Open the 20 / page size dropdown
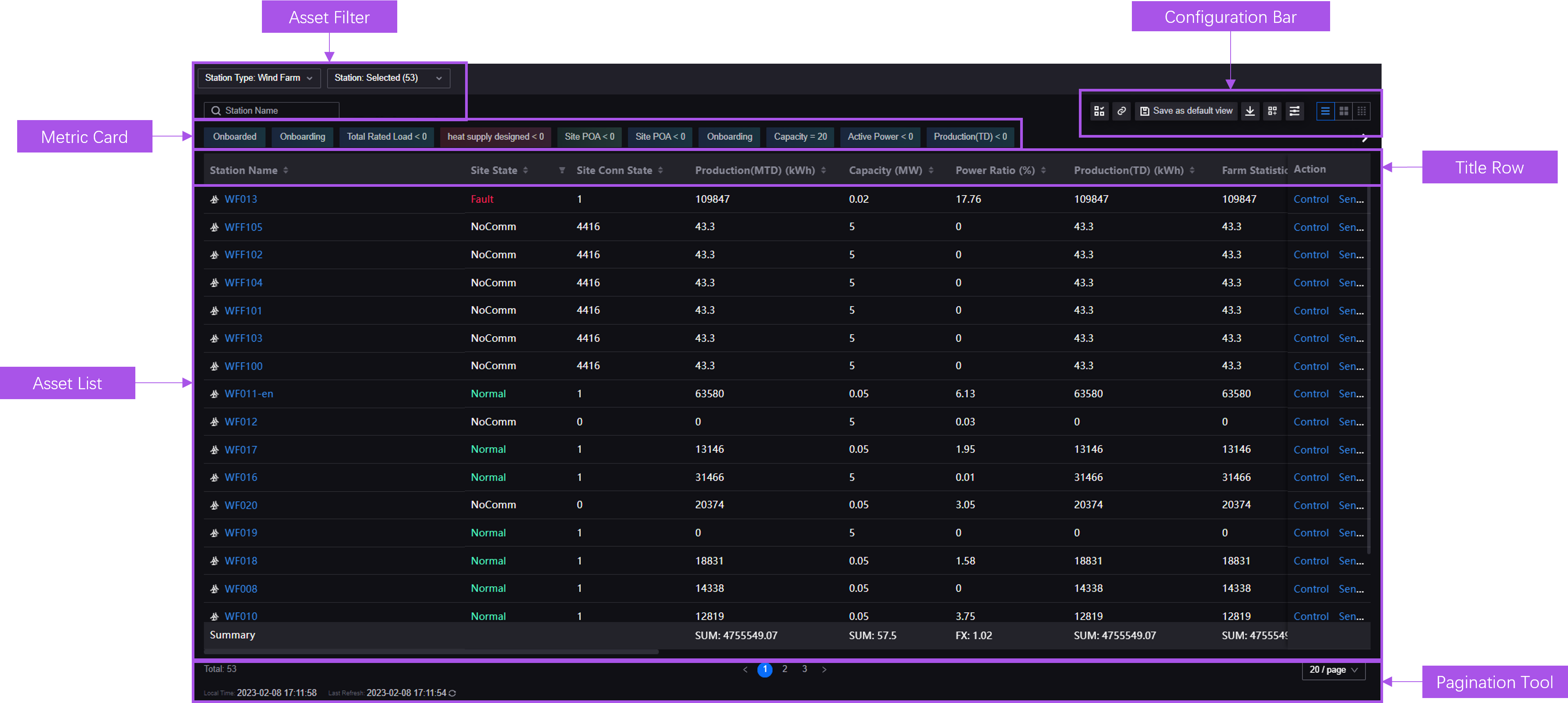The height and width of the screenshot is (703, 1568). tap(1333, 669)
